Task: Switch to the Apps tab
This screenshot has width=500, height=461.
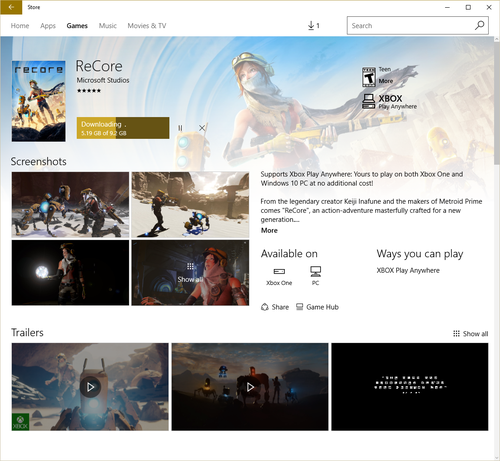Action: tap(48, 26)
